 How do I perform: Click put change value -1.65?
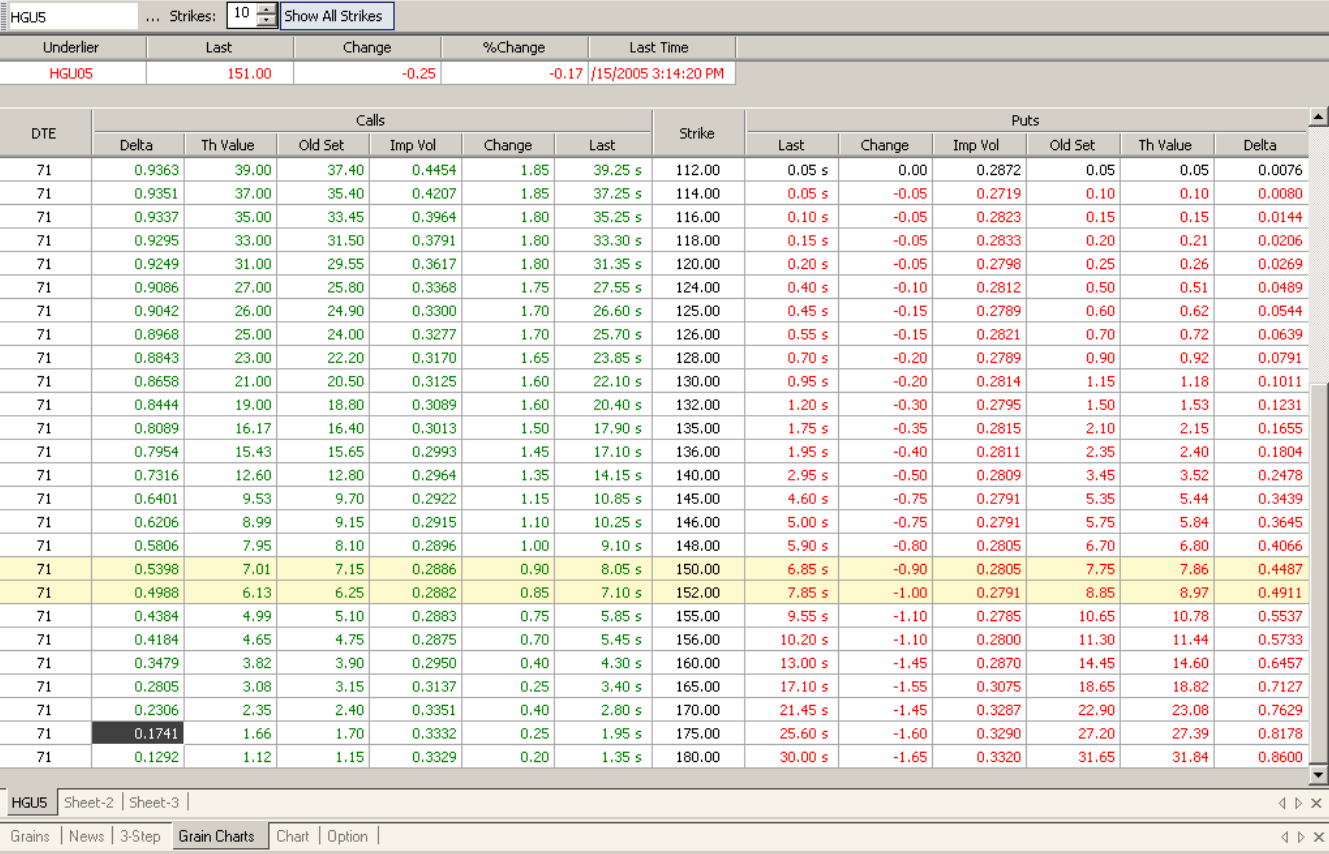(885, 757)
